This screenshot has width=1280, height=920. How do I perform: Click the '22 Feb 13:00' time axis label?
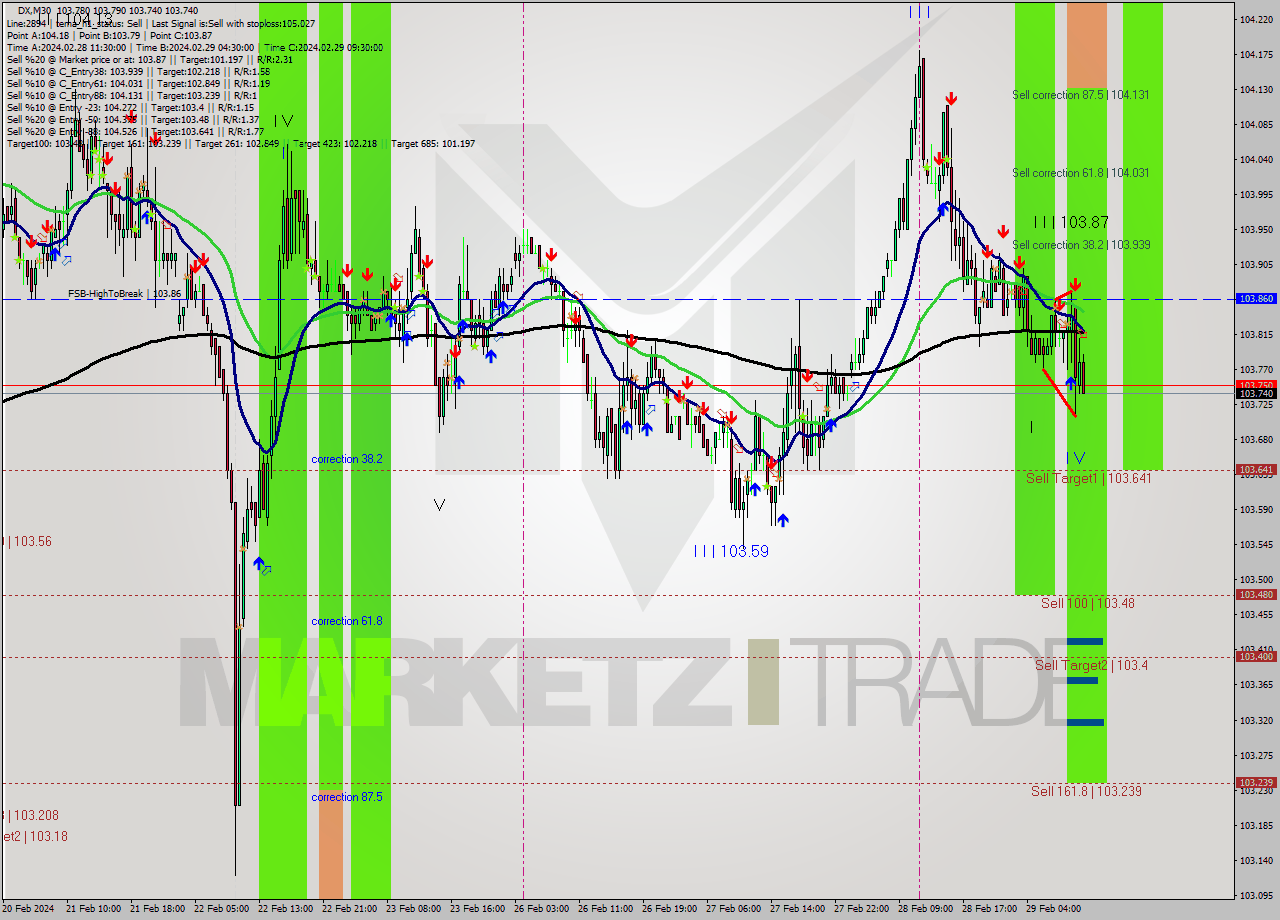click(285, 909)
